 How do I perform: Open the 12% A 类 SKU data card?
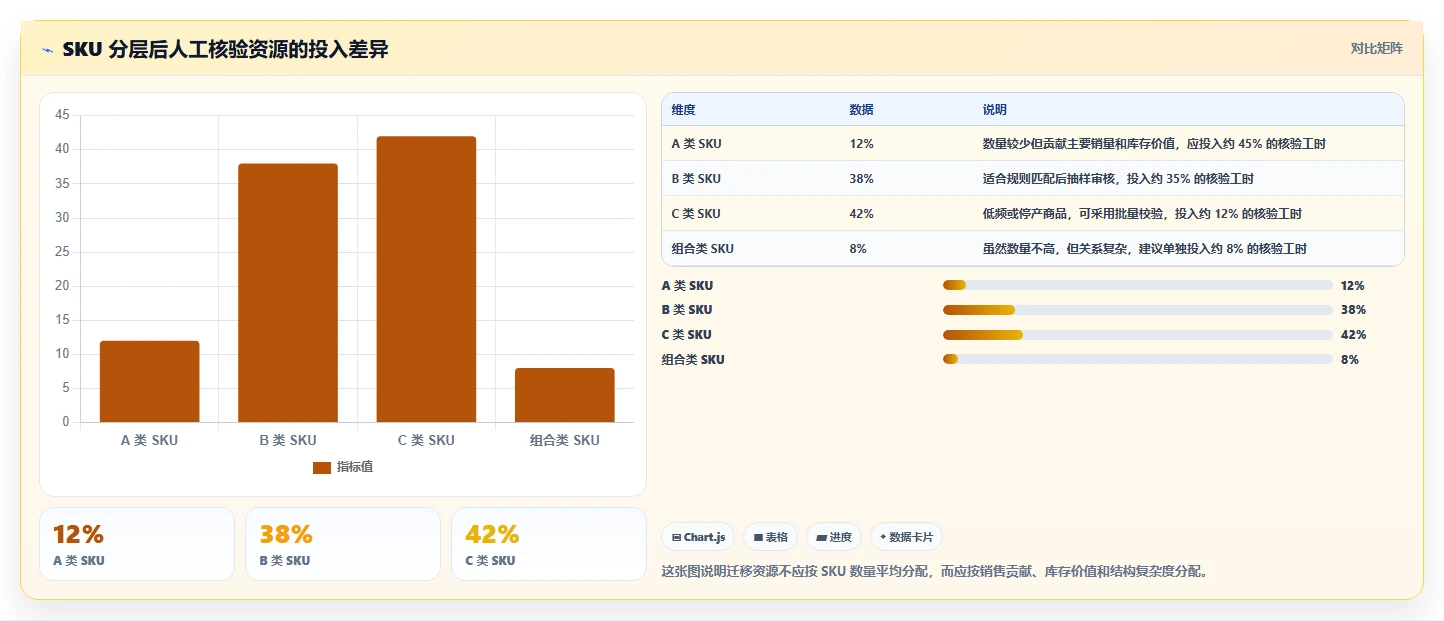137,544
